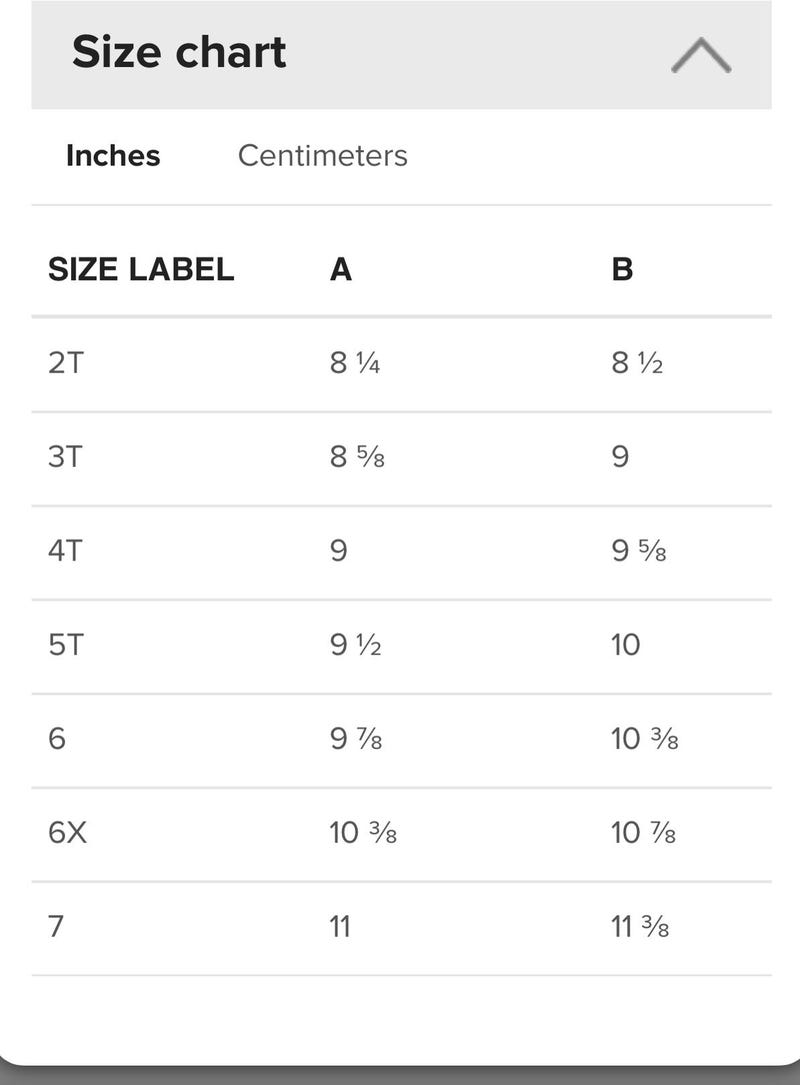Click the column A header
The image size is (800, 1085).
[x=340, y=269]
